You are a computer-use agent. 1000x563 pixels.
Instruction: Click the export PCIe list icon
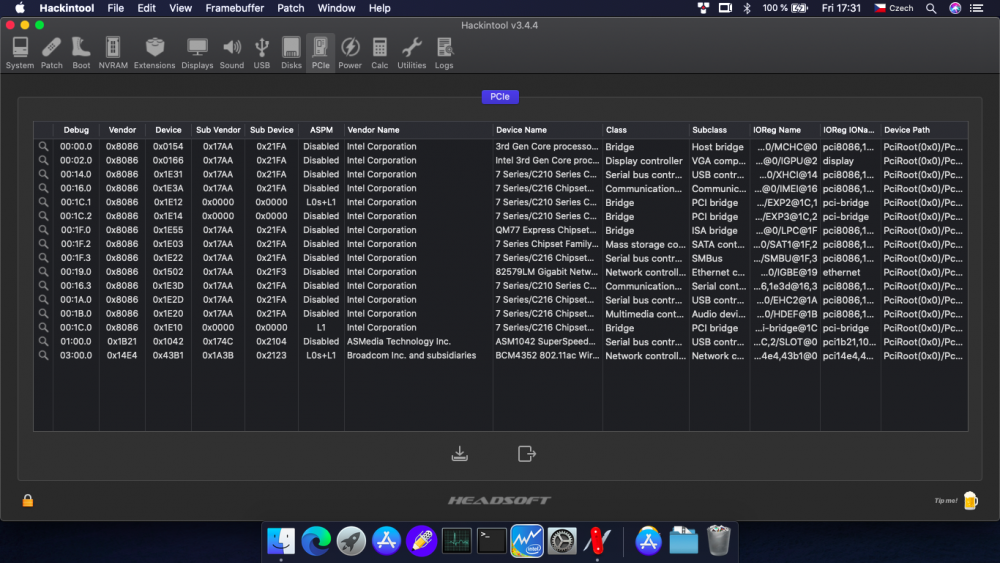(x=527, y=453)
